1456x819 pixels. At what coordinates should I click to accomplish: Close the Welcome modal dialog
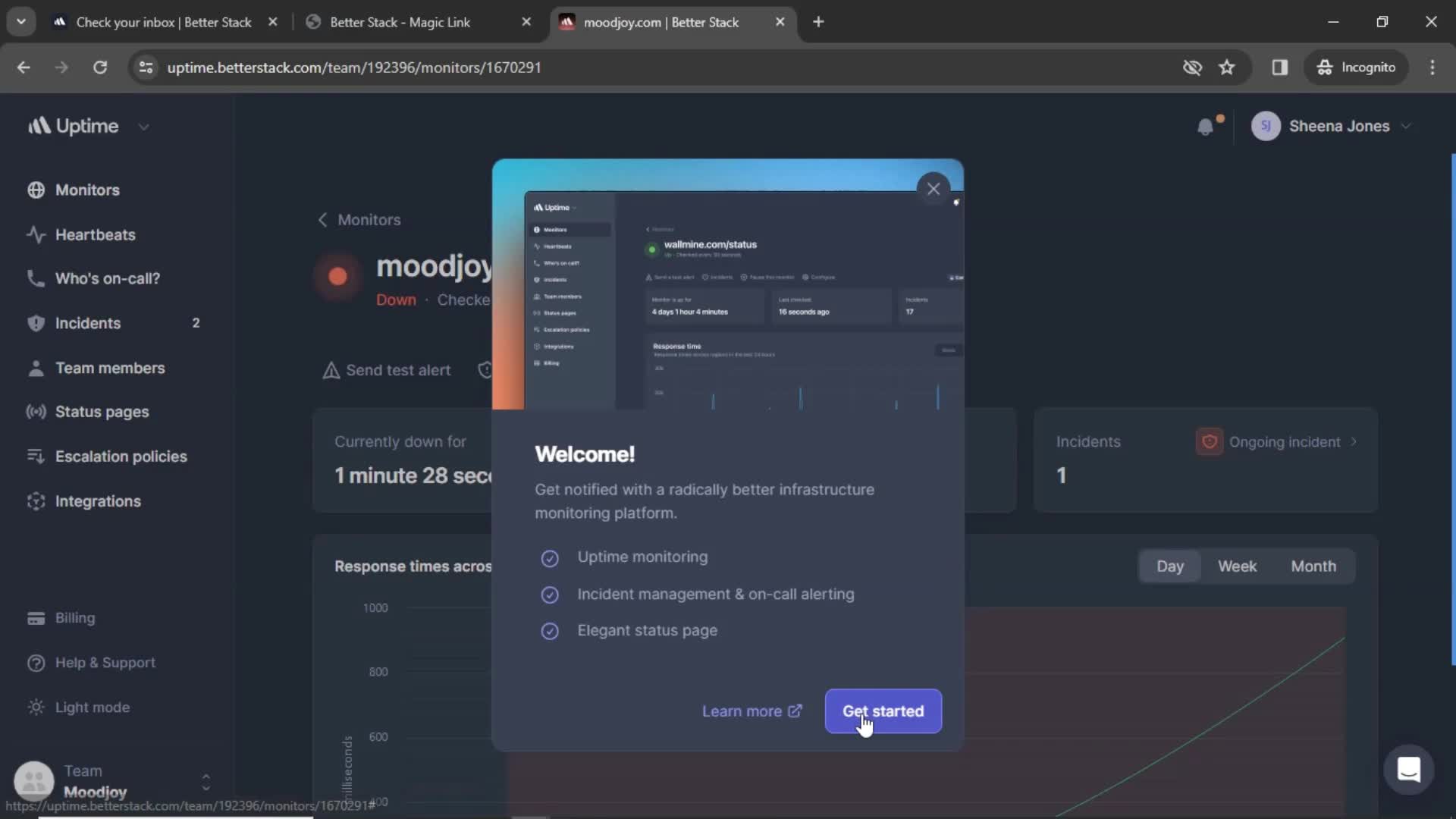[933, 188]
